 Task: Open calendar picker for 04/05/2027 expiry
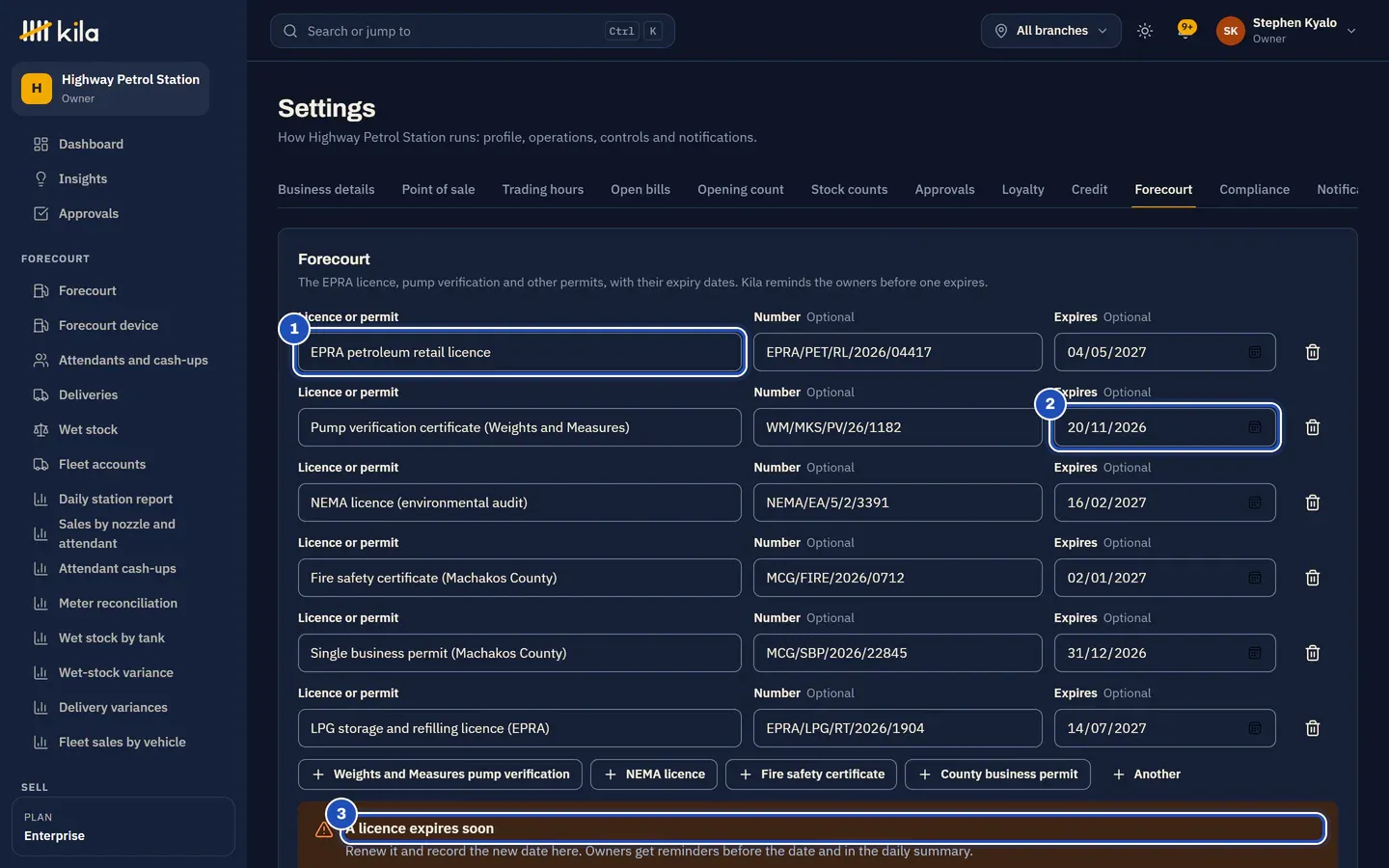(1254, 352)
